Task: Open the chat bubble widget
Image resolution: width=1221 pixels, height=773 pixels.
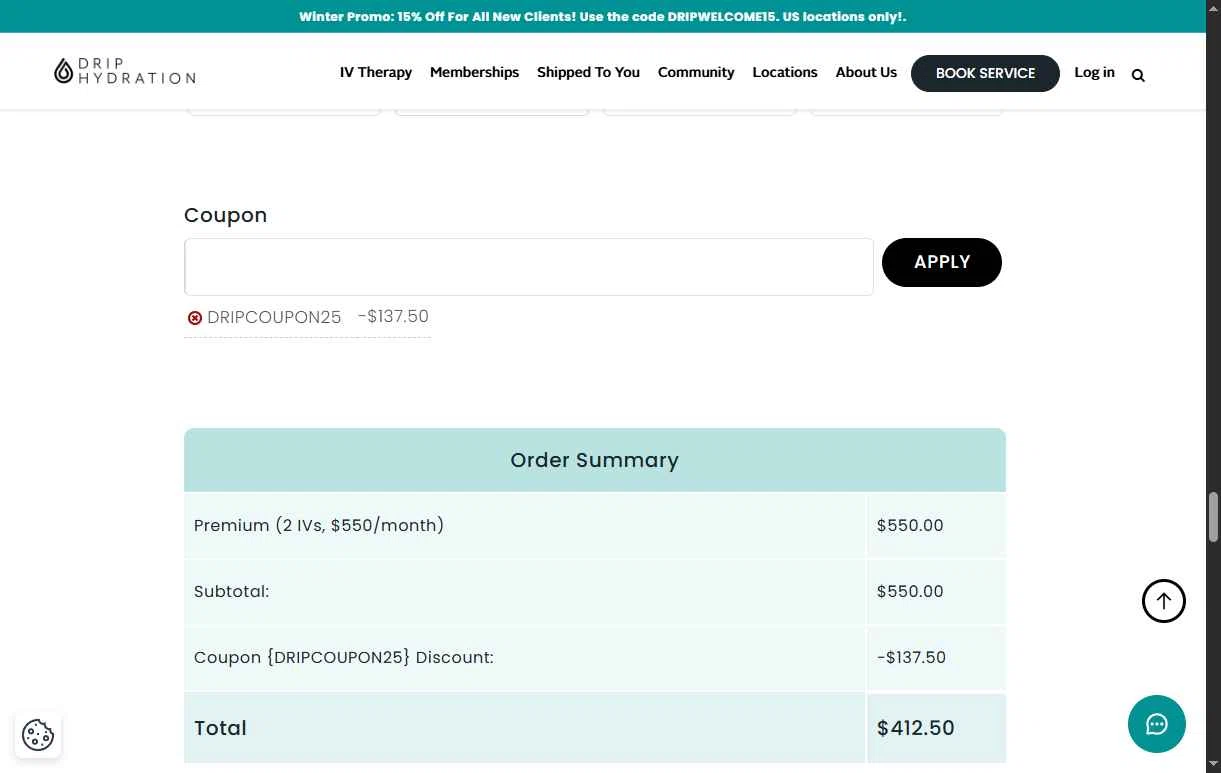Action: [1157, 724]
